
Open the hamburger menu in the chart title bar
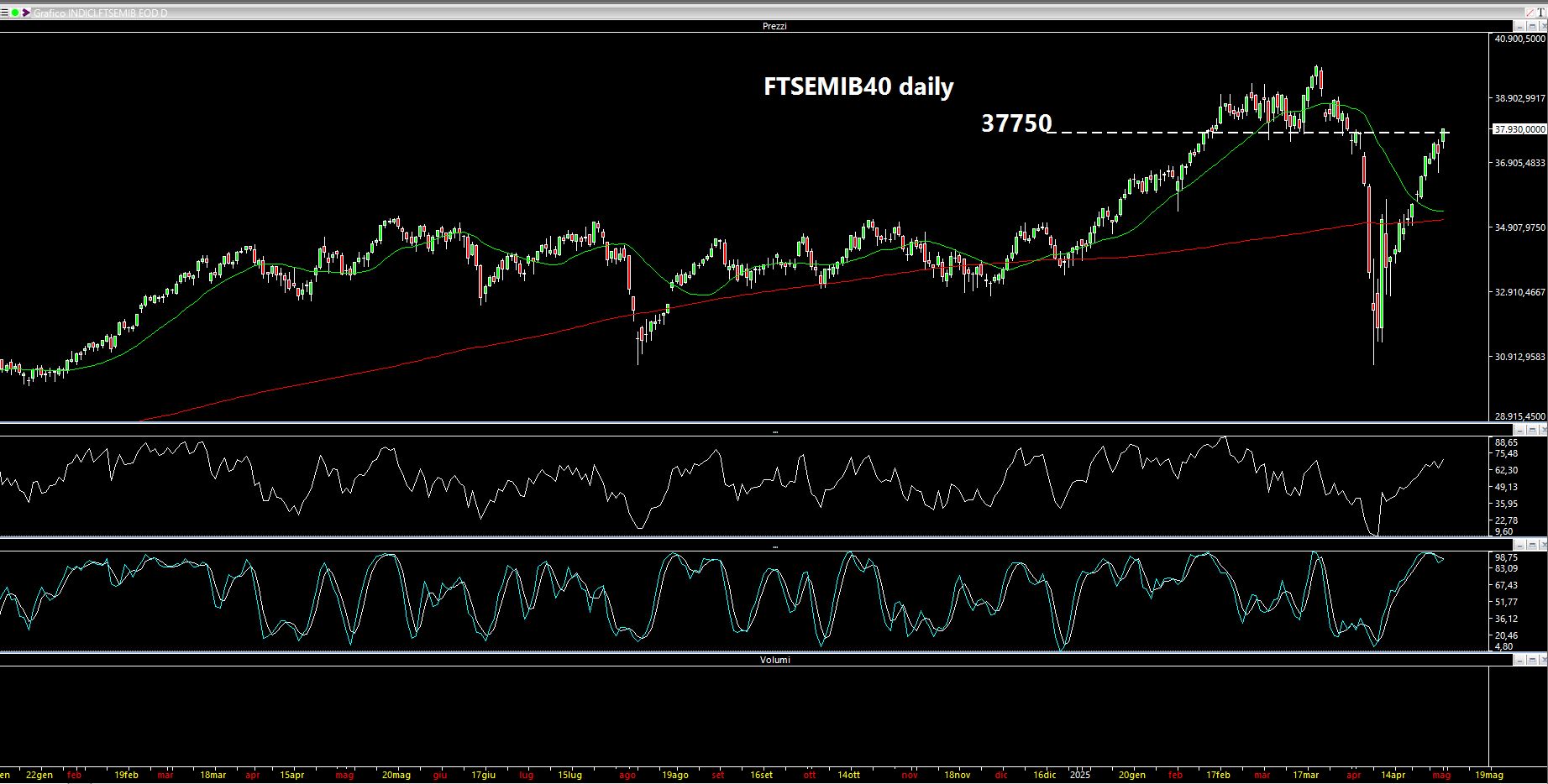[4, 13]
